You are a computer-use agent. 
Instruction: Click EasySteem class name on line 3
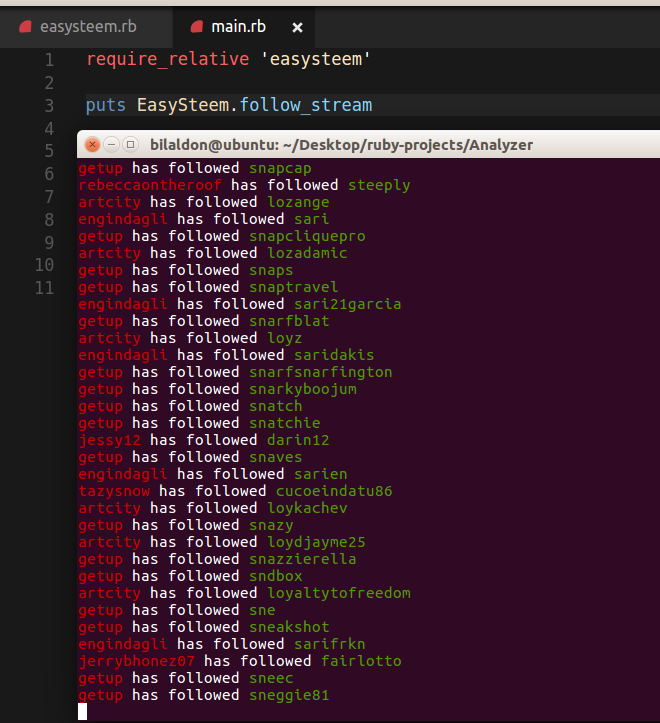point(183,105)
